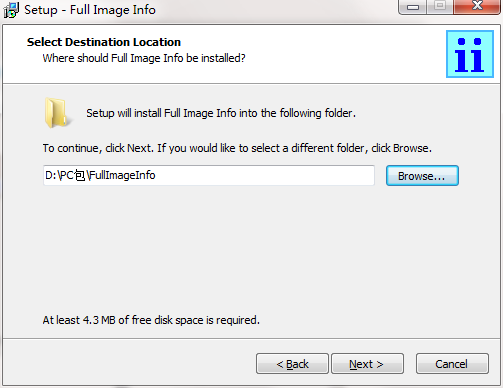Click the 'Setup will install Full Image Info' sentence

[221, 113]
